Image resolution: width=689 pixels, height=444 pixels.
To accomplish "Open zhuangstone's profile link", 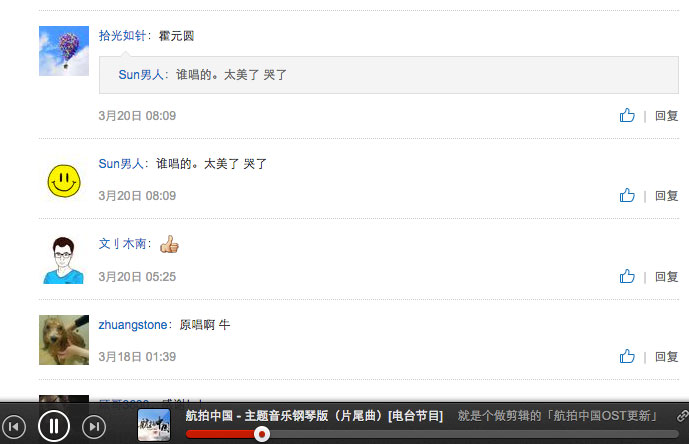I will click(133, 325).
